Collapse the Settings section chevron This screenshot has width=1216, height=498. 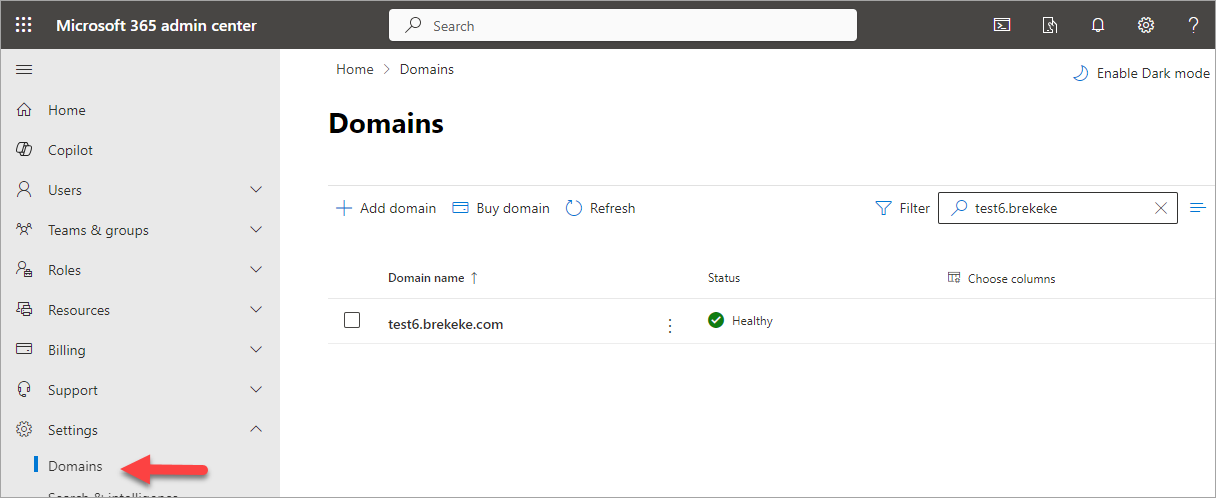tap(256, 429)
